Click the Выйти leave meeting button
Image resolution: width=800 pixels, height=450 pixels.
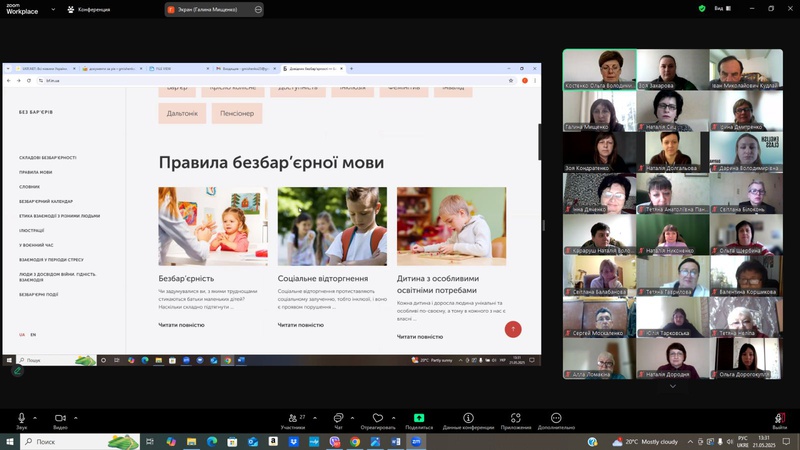779,420
